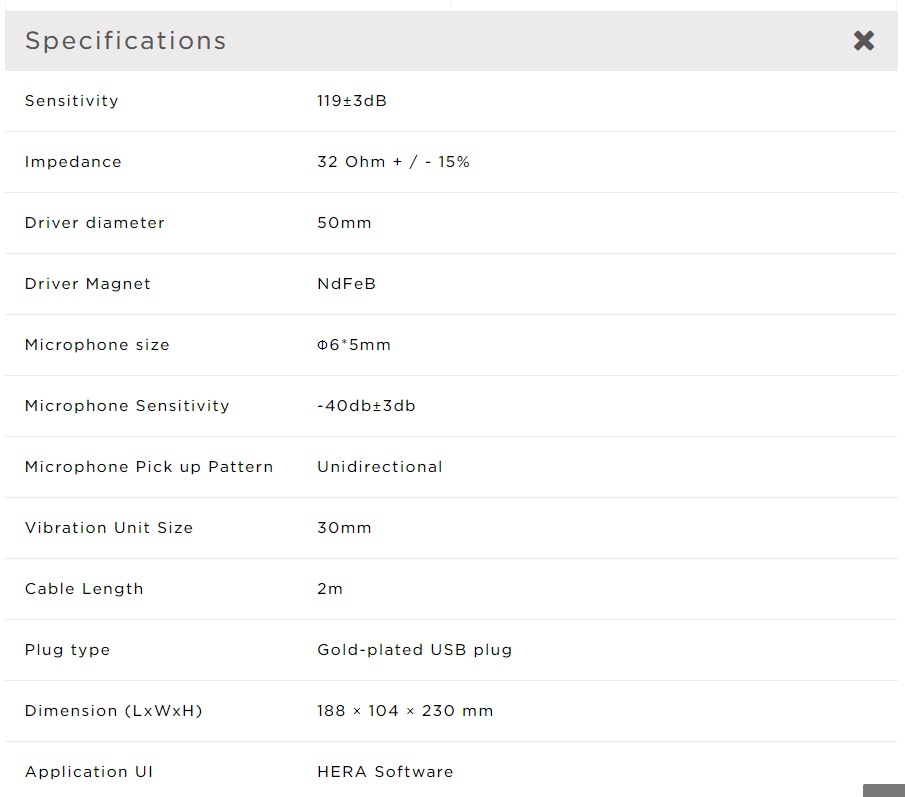
Task: Click the HERA Software value
Action: [x=385, y=772]
